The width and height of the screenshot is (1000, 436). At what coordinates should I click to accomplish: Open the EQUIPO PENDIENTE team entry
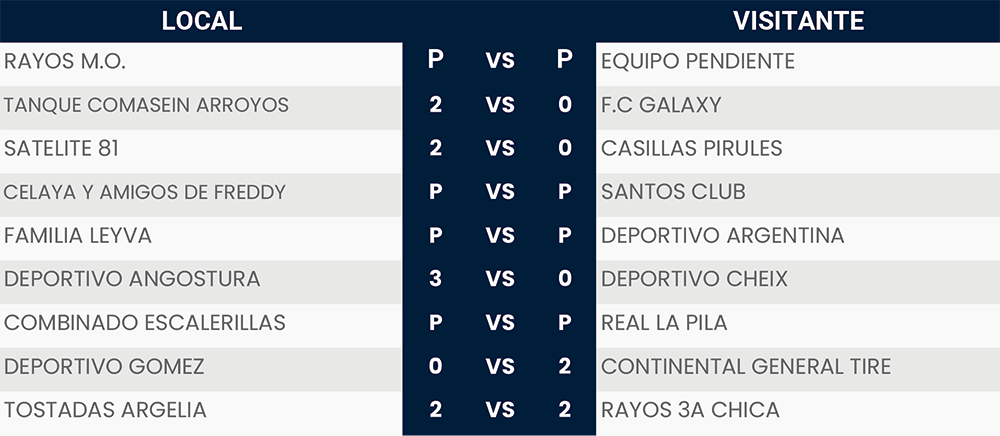[x=698, y=61]
